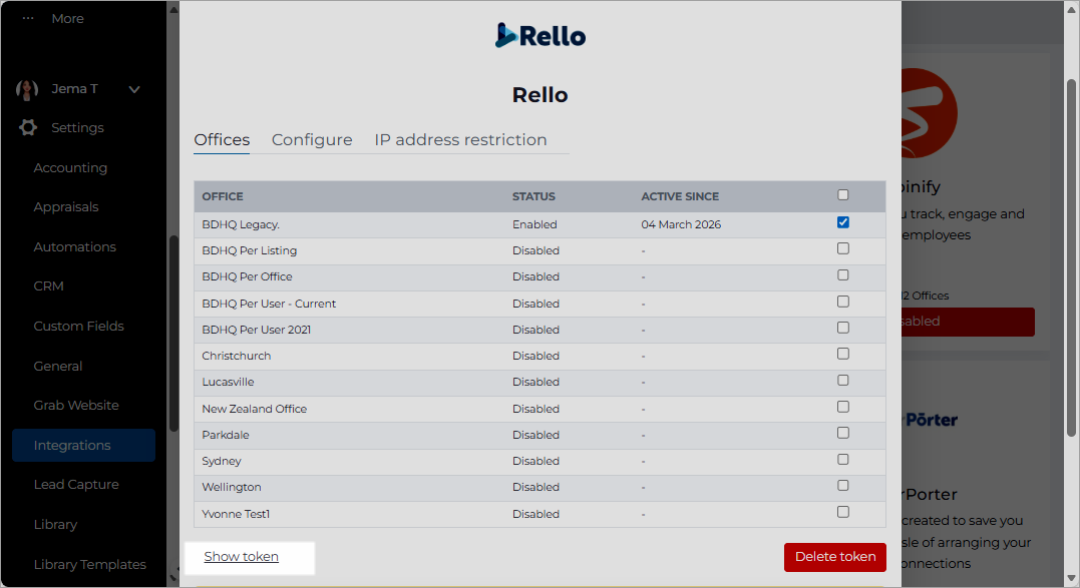Screen dimensions: 1080x588
Task: Expand the Jema T user dropdown arrow
Action: coord(134,89)
